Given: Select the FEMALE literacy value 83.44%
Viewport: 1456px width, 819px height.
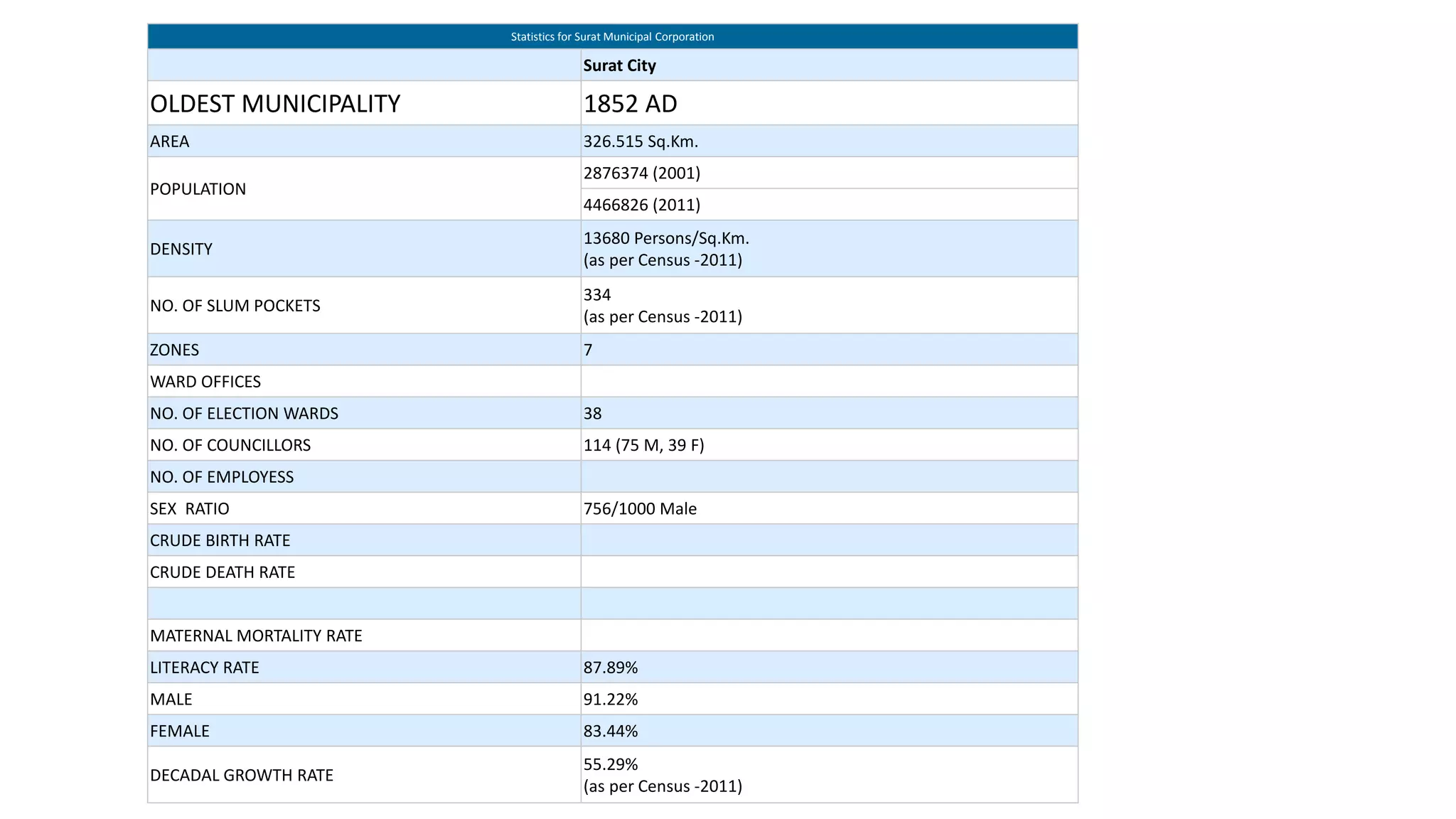Looking at the screenshot, I should click(611, 731).
